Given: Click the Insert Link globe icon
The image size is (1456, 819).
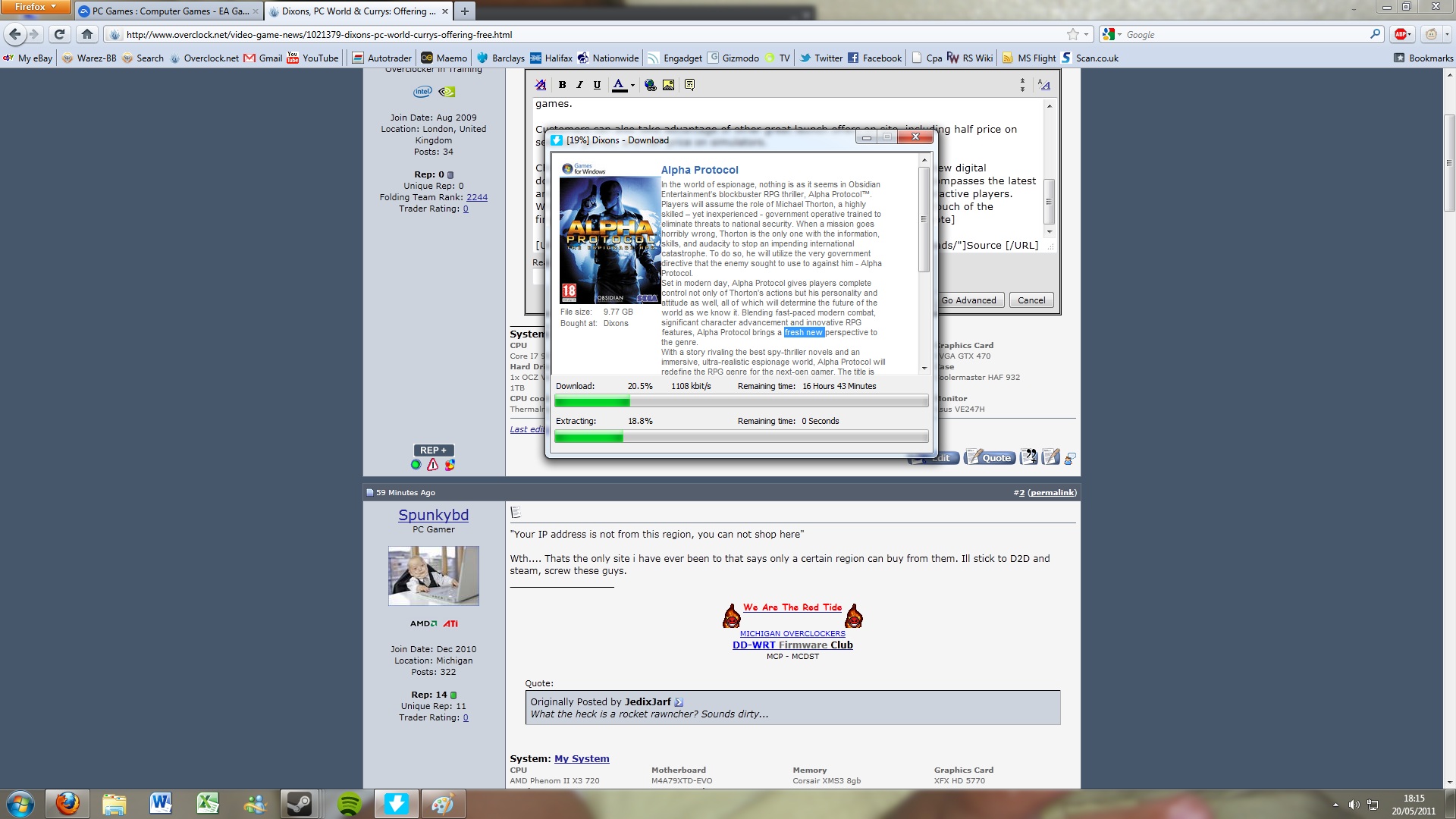Looking at the screenshot, I should [651, 85].
